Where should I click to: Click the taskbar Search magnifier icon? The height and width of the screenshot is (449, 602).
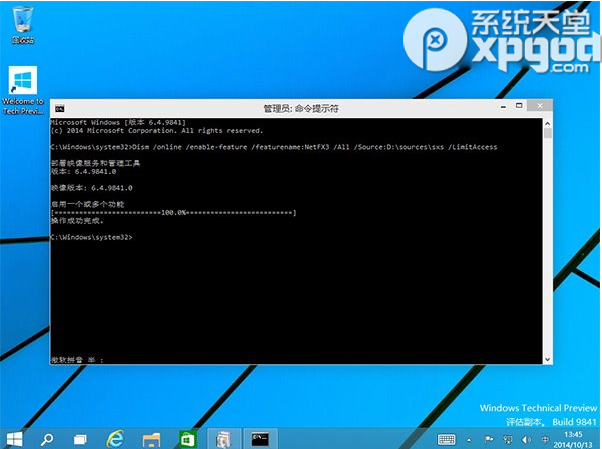coord(46,438)
